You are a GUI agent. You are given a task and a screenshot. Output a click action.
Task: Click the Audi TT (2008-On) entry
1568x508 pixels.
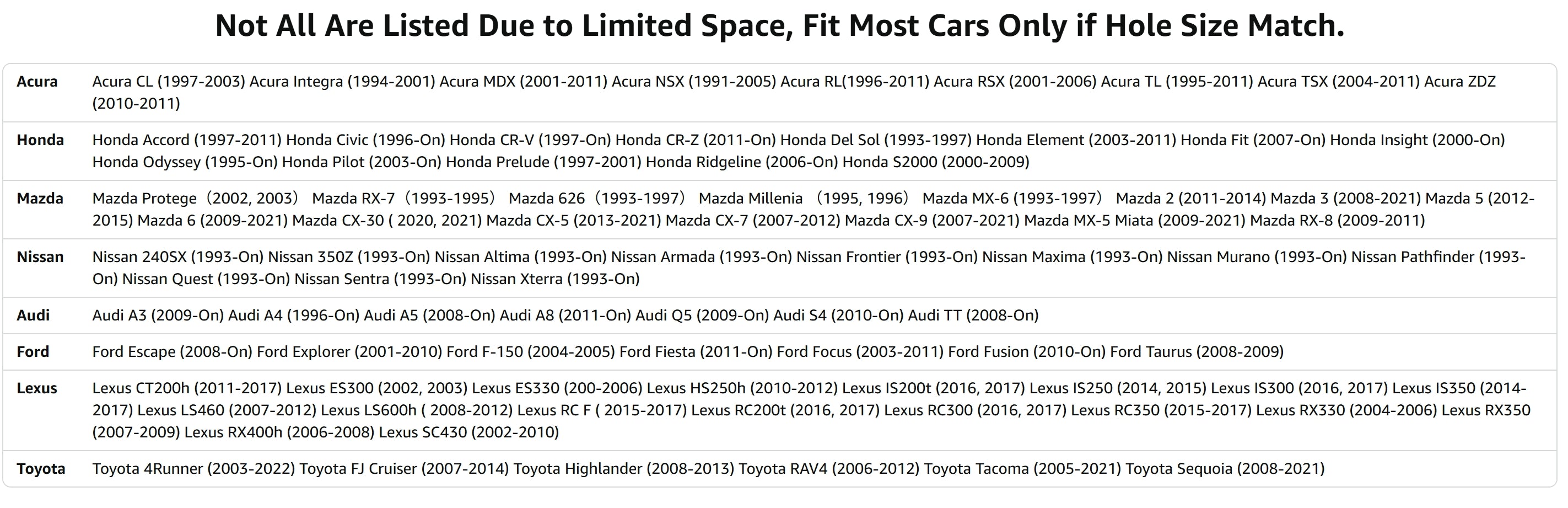[x=973, y=316]
